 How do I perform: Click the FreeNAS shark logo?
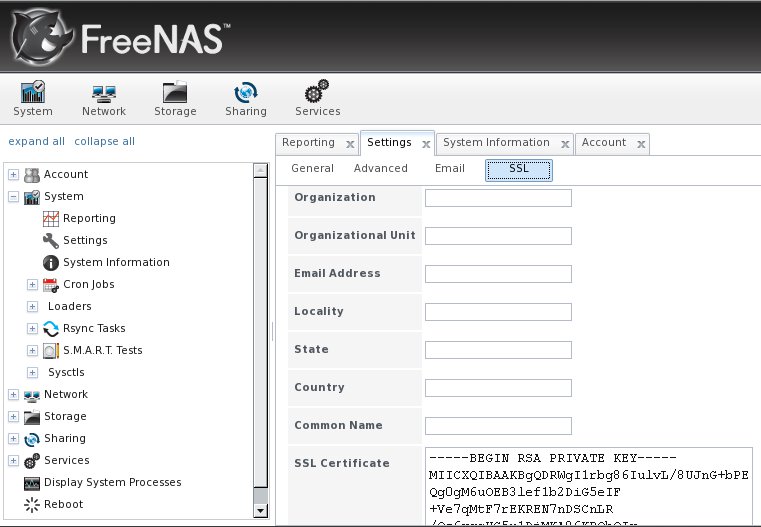[42, 37]
